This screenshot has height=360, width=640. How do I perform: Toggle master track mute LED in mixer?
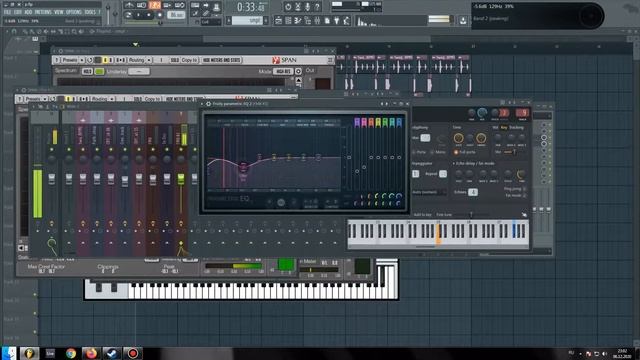(52, 150)
